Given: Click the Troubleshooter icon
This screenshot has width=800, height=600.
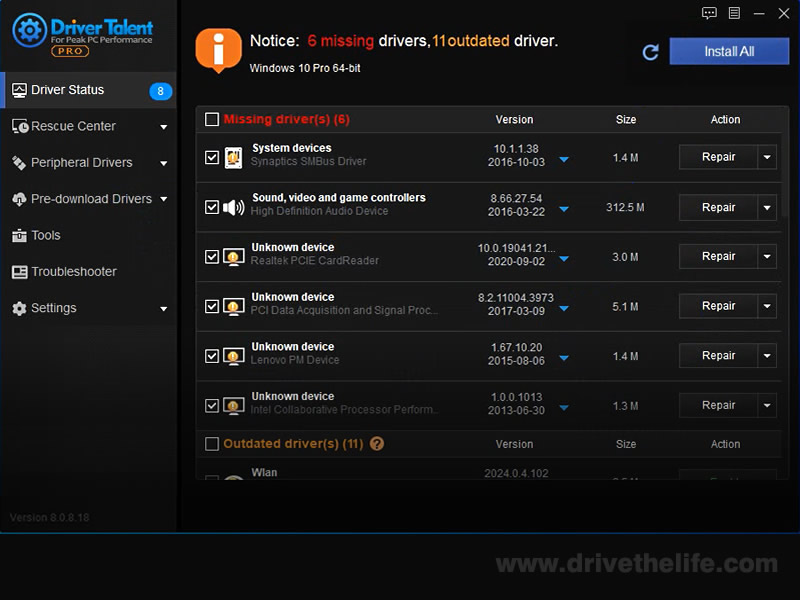Looking at the screenshot, I should (x=19, y=272).
